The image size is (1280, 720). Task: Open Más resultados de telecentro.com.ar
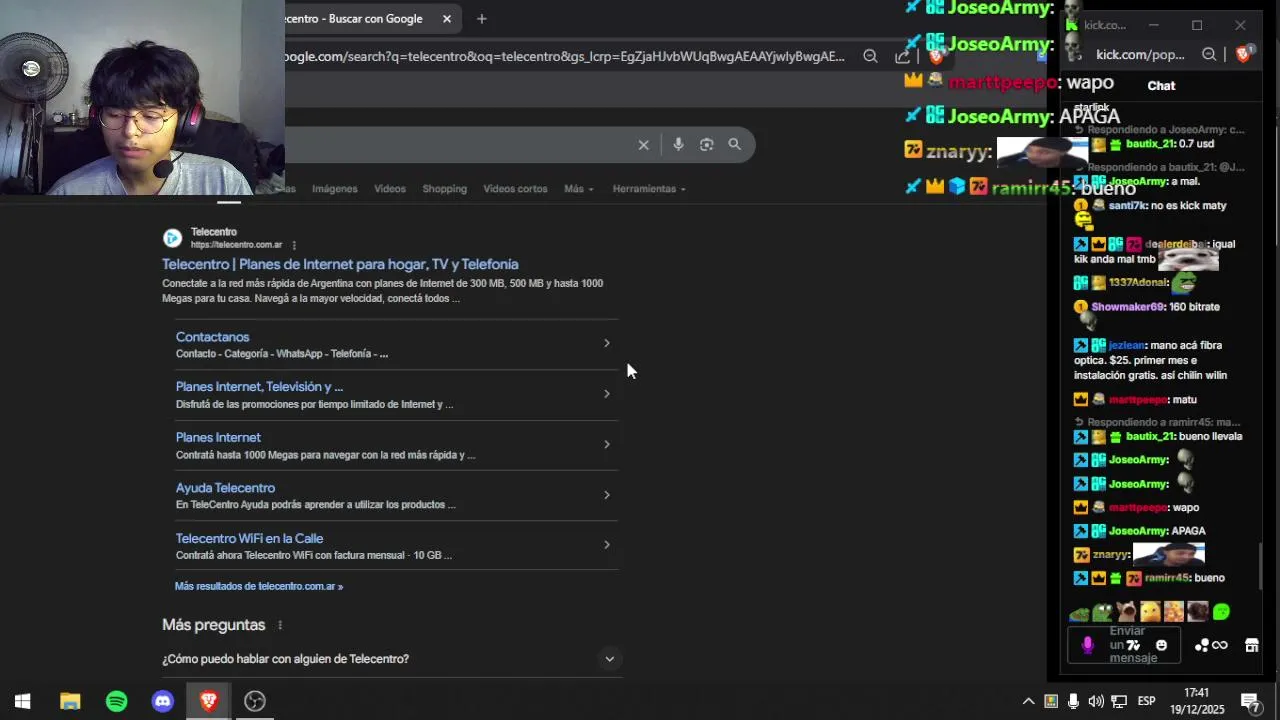point(259,586)
